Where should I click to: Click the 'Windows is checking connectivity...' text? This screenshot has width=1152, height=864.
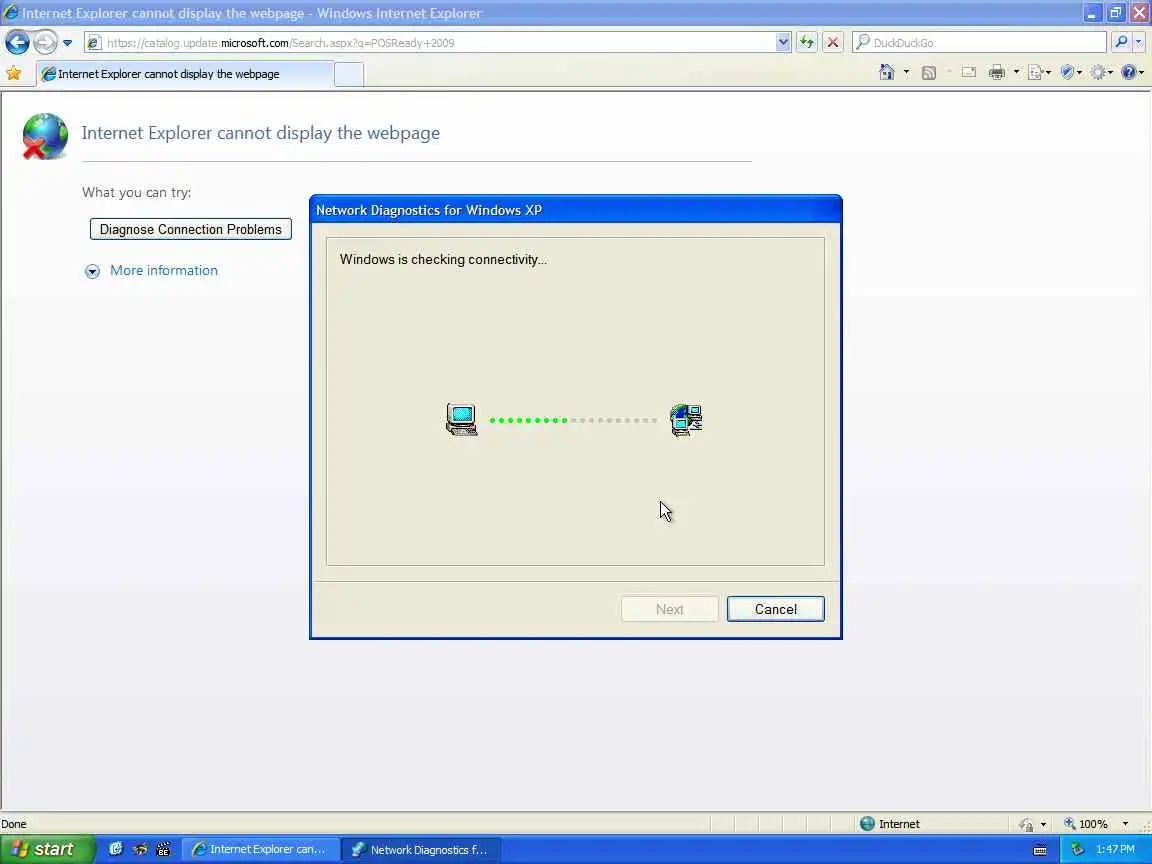(x=443, y=259)
